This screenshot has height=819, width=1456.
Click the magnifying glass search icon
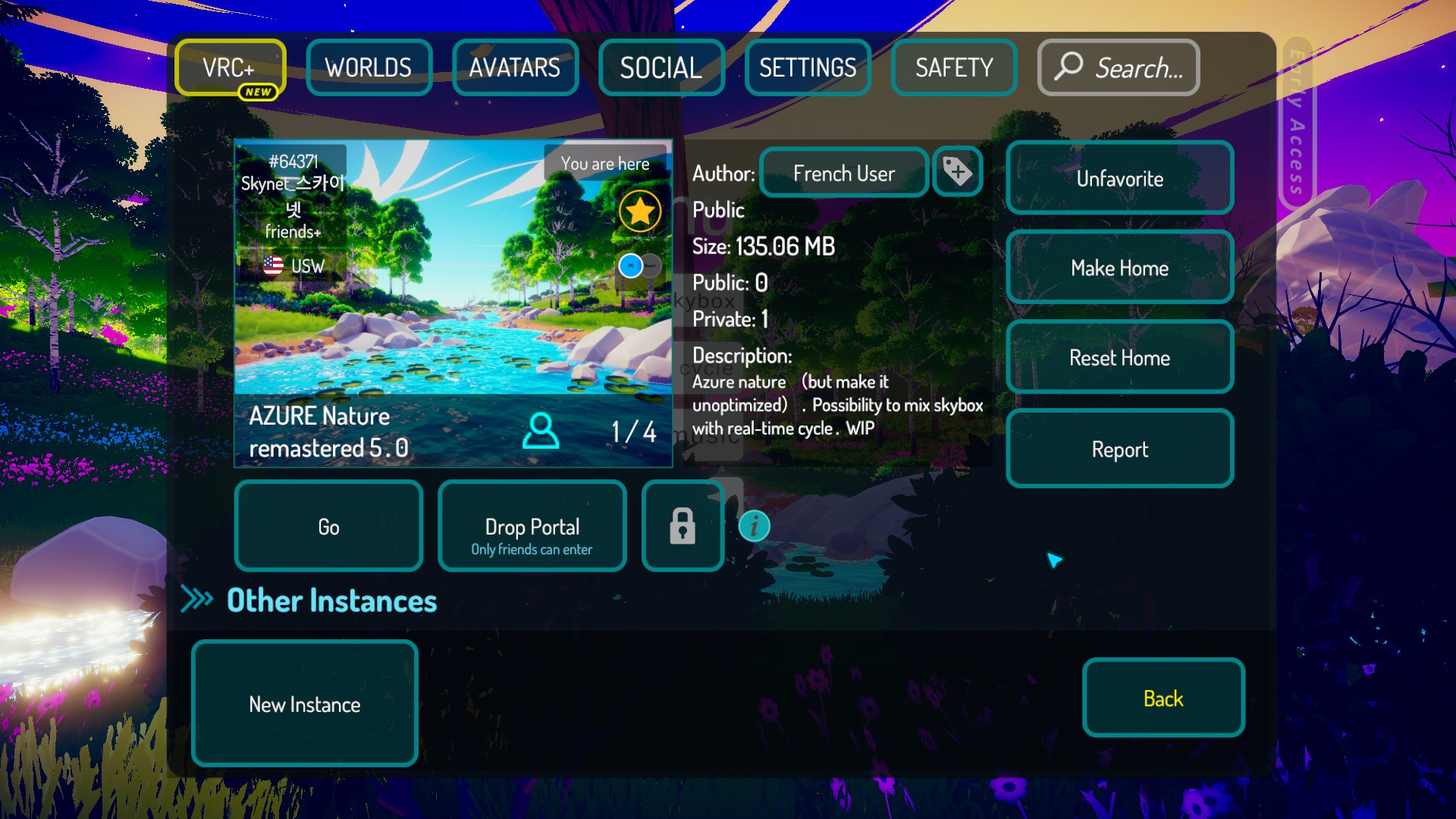click(x=1068, y=66)
